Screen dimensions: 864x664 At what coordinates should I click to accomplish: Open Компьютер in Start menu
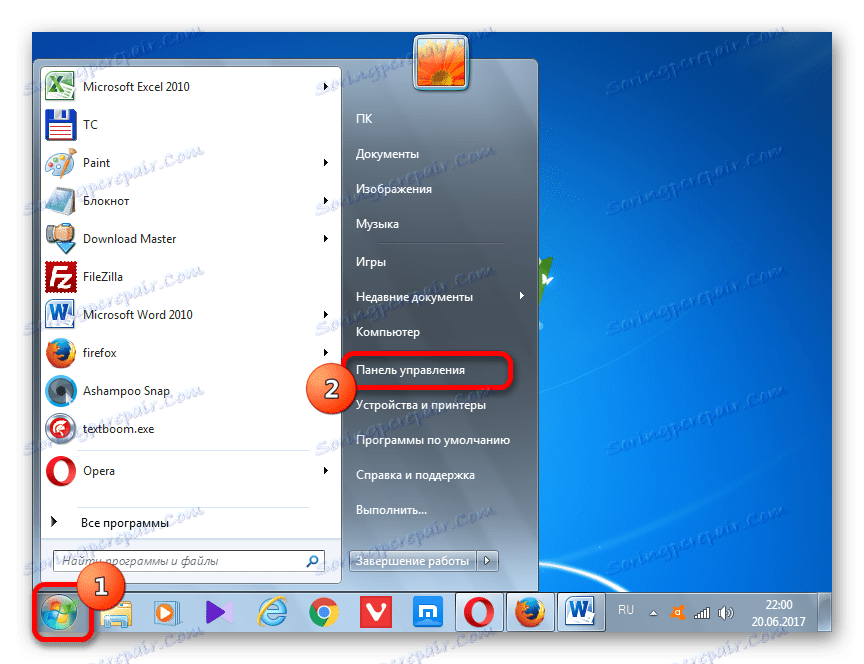coord(388,332)
